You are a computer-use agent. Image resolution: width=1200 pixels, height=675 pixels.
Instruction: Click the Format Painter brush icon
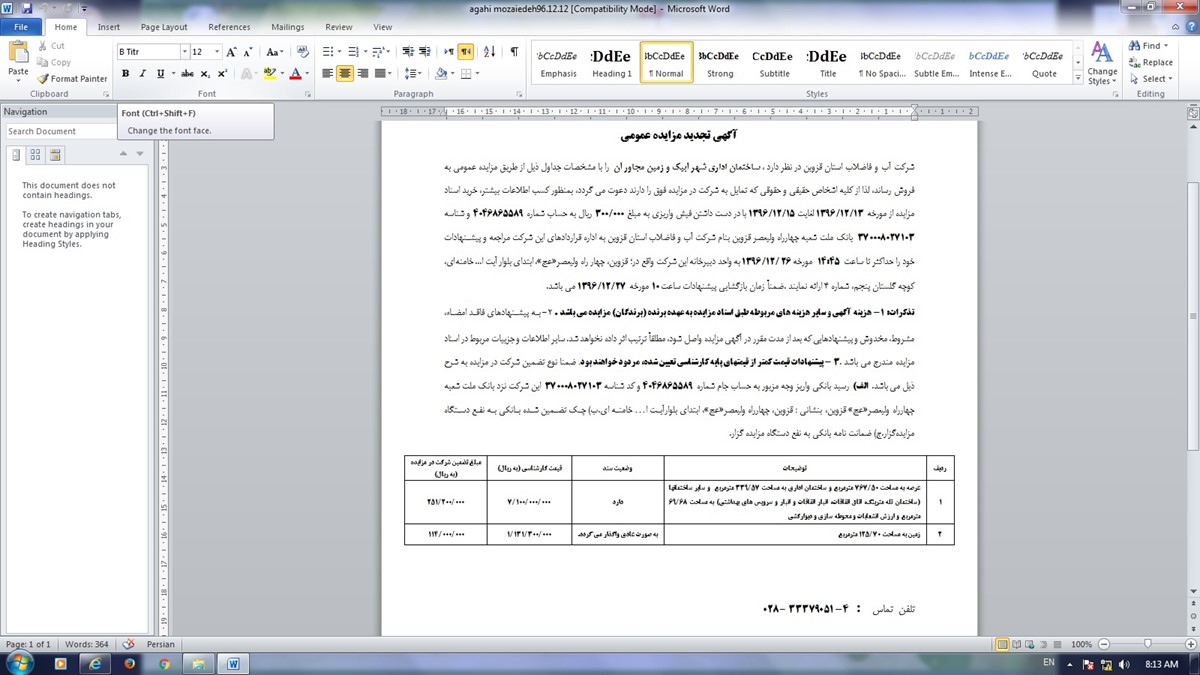click(x=42, y=79)
